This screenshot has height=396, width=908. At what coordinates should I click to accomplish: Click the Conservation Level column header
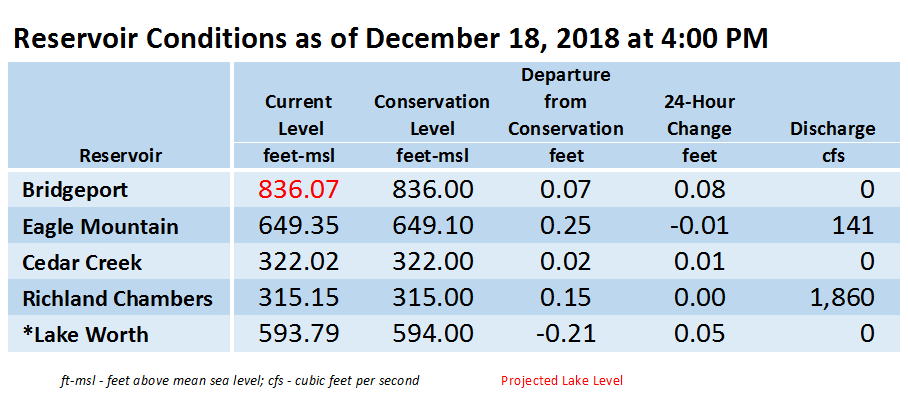432,115
